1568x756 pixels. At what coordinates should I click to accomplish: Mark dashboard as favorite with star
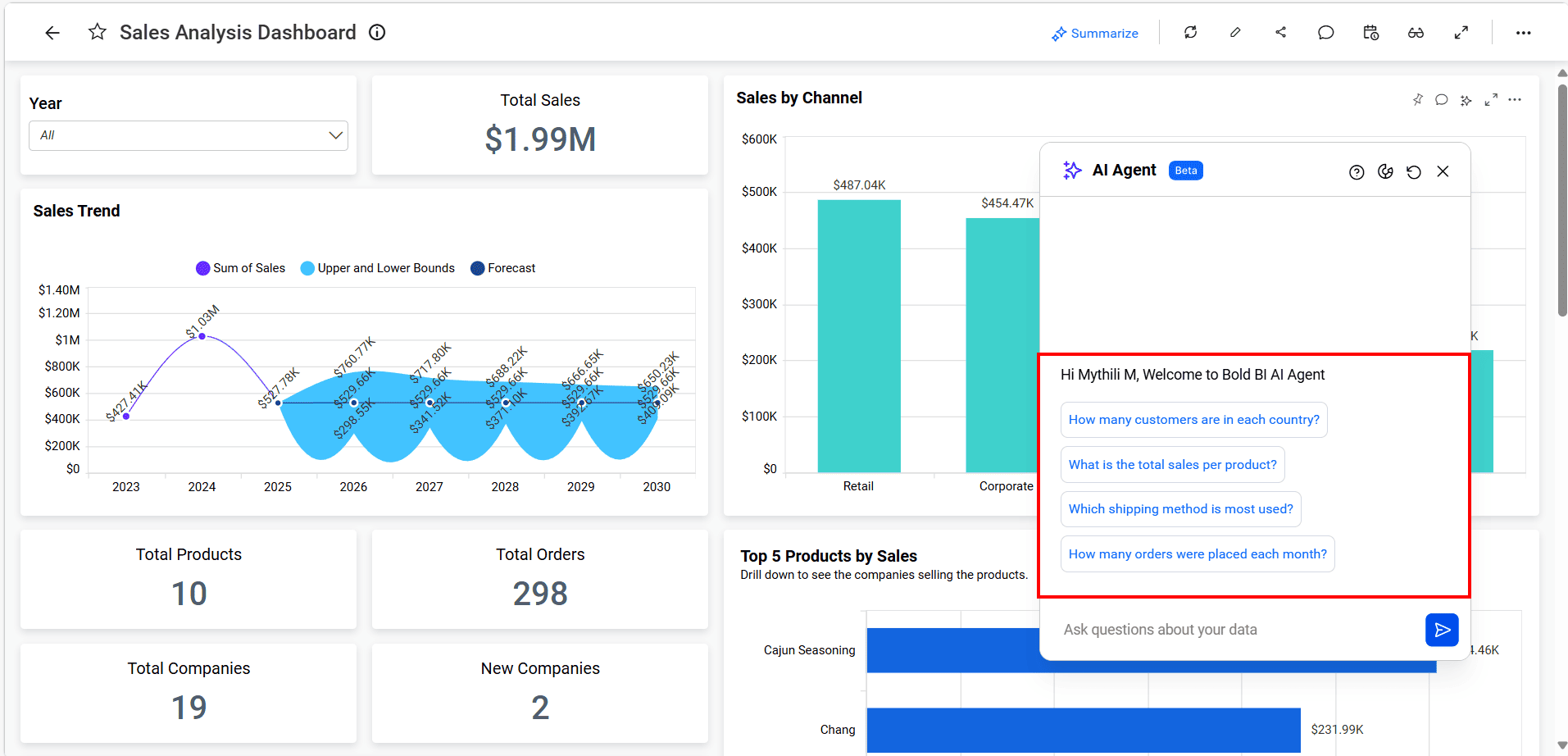(98, 33)
